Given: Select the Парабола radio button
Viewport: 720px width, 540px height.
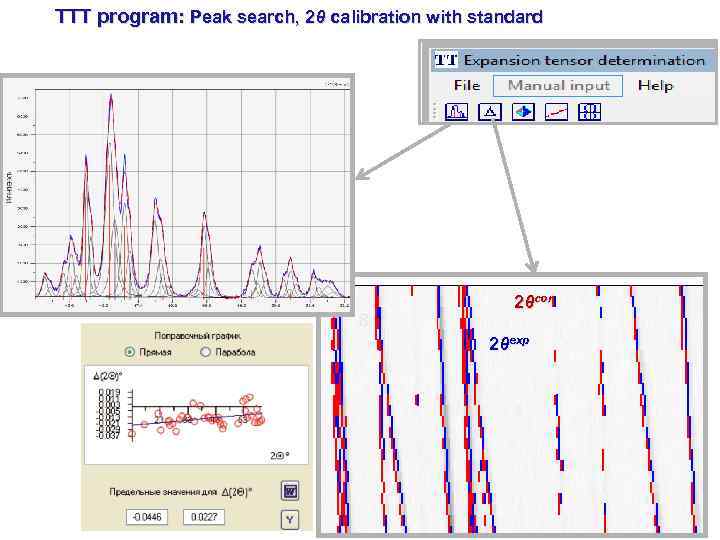Looking at the screenshot, I should point(205,352).
